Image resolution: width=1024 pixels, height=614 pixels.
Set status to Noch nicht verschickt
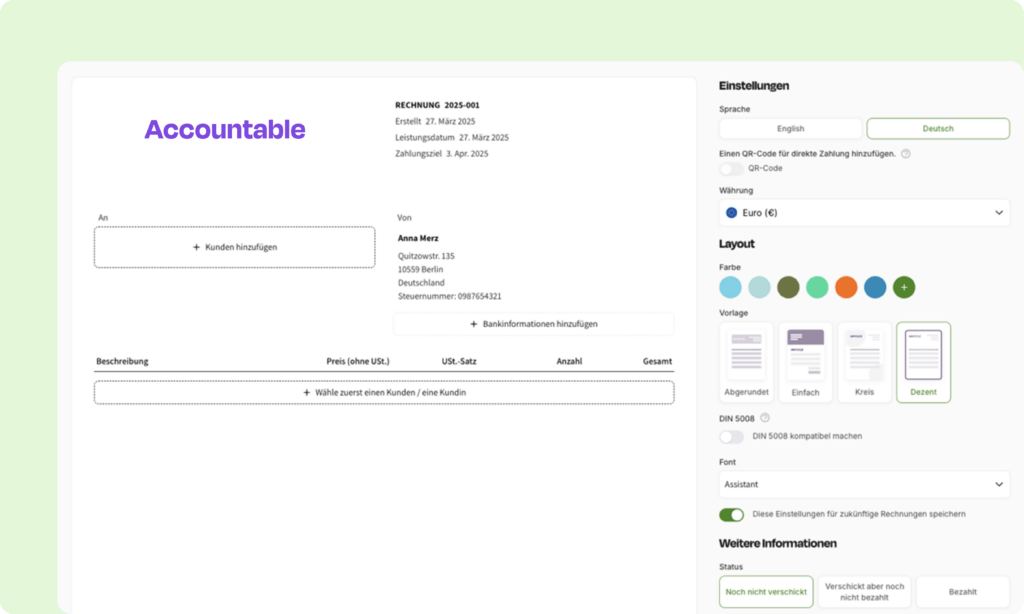[x=766, y=592]
